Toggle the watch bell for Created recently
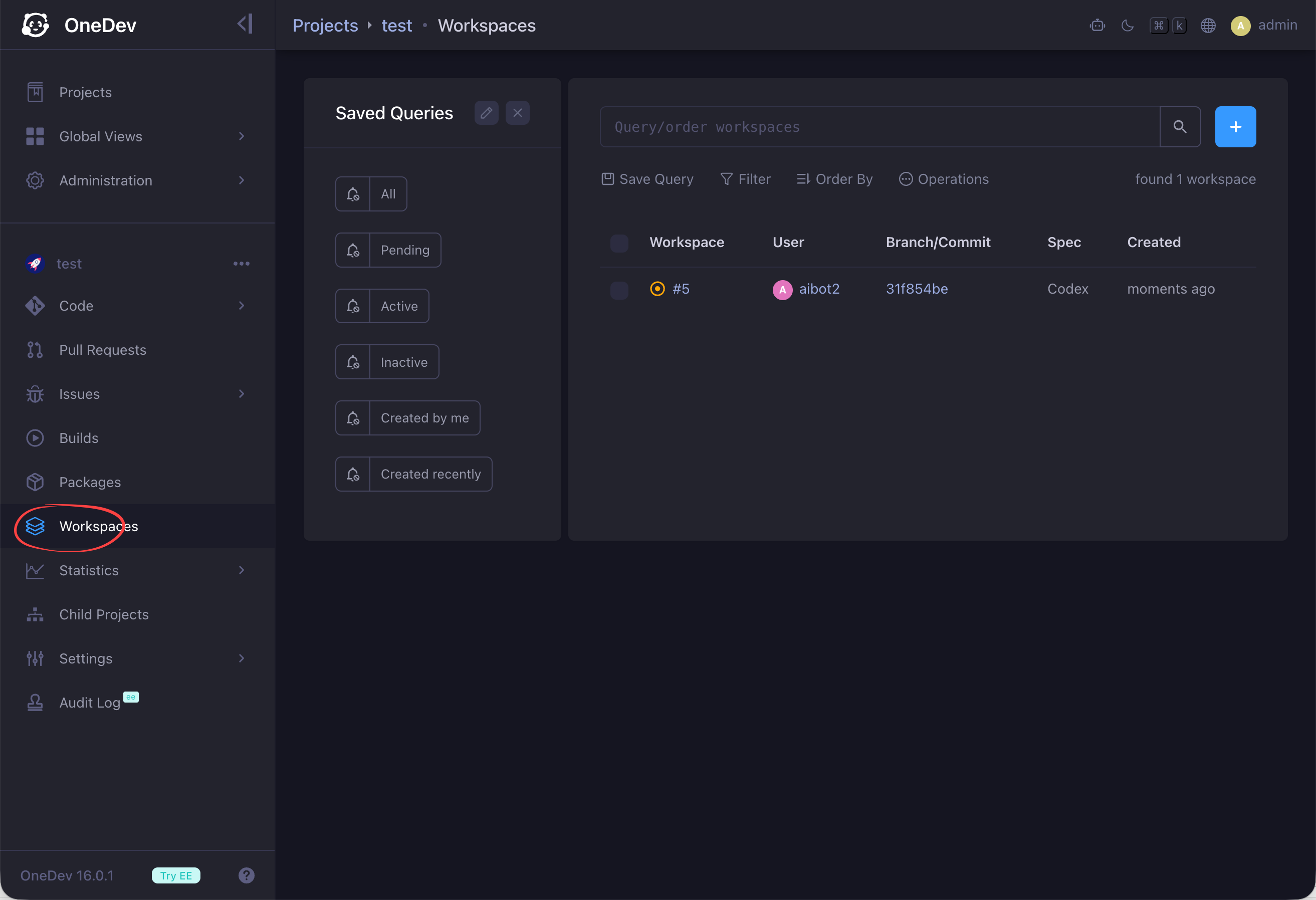Screen dimensions: 1316x900 tap(353, 474)
